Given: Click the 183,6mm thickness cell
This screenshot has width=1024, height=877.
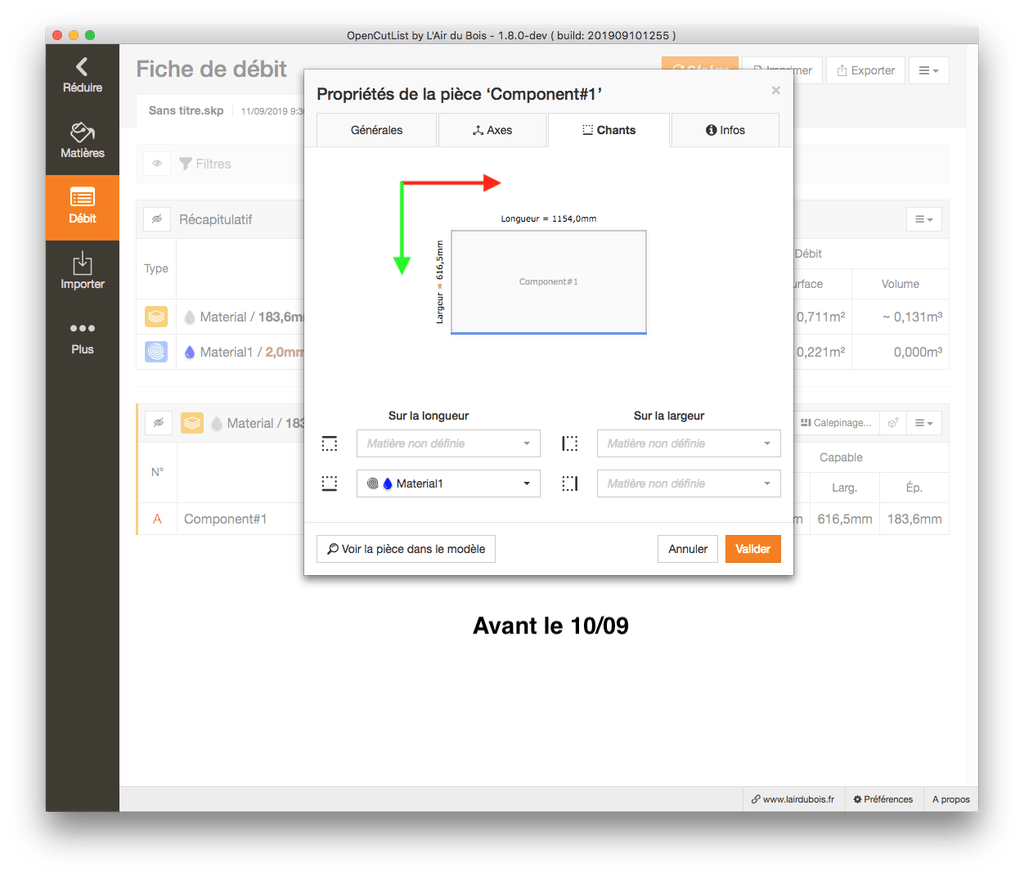Looking at the screenshot, I should (914, 519).
